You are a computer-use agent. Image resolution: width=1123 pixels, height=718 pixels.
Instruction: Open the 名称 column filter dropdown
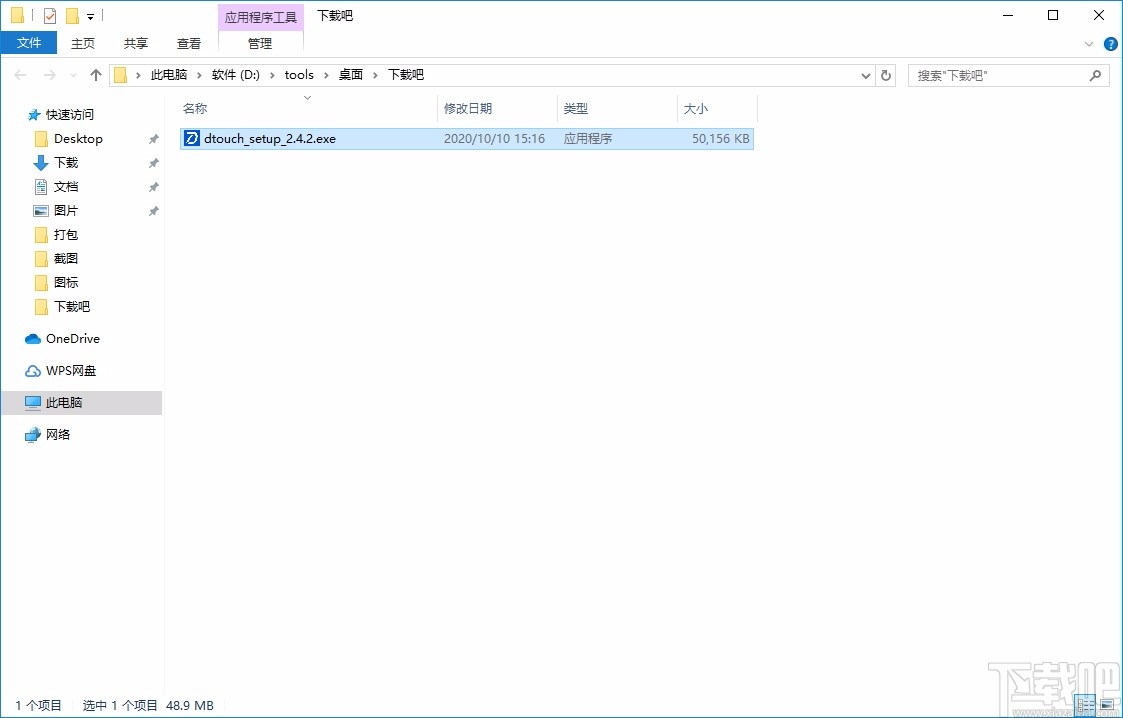307,97
